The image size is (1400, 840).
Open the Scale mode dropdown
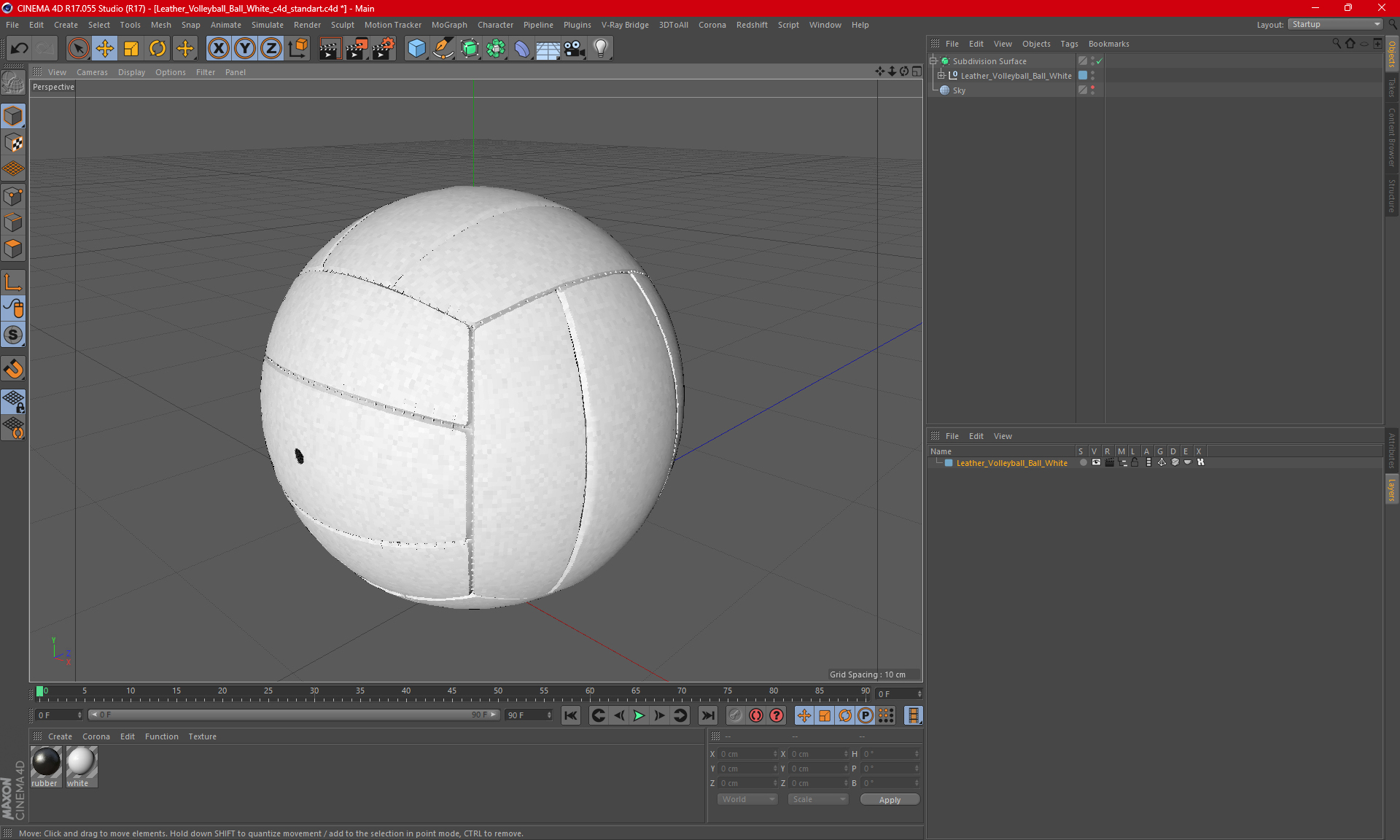pyautogui.click(x=818, y=799)
